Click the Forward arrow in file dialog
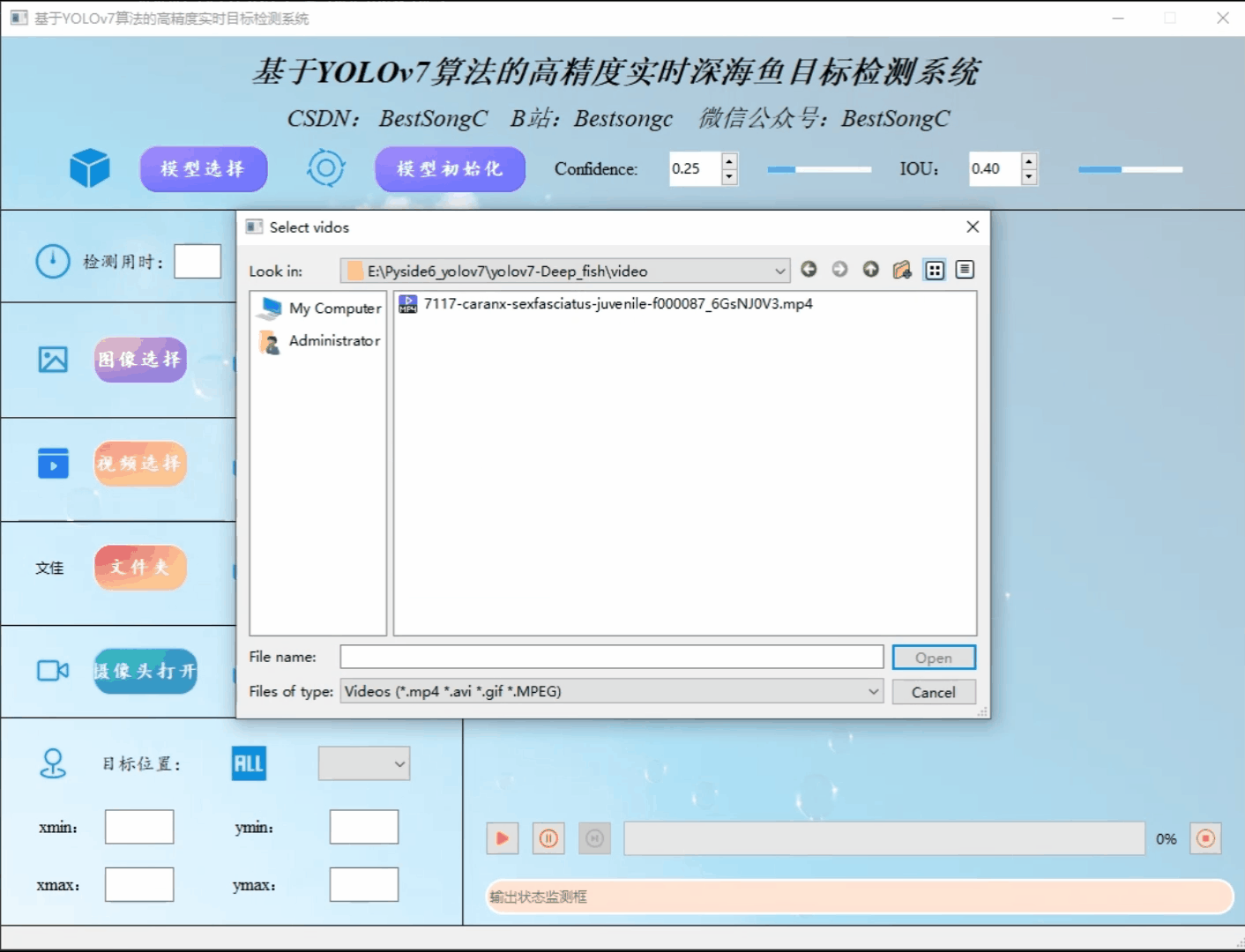This screenshot has height=952, width=1245. (839, 270)
